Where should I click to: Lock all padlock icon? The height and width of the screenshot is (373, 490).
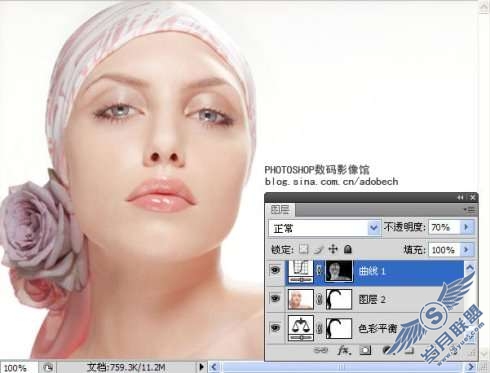[348, 249]
